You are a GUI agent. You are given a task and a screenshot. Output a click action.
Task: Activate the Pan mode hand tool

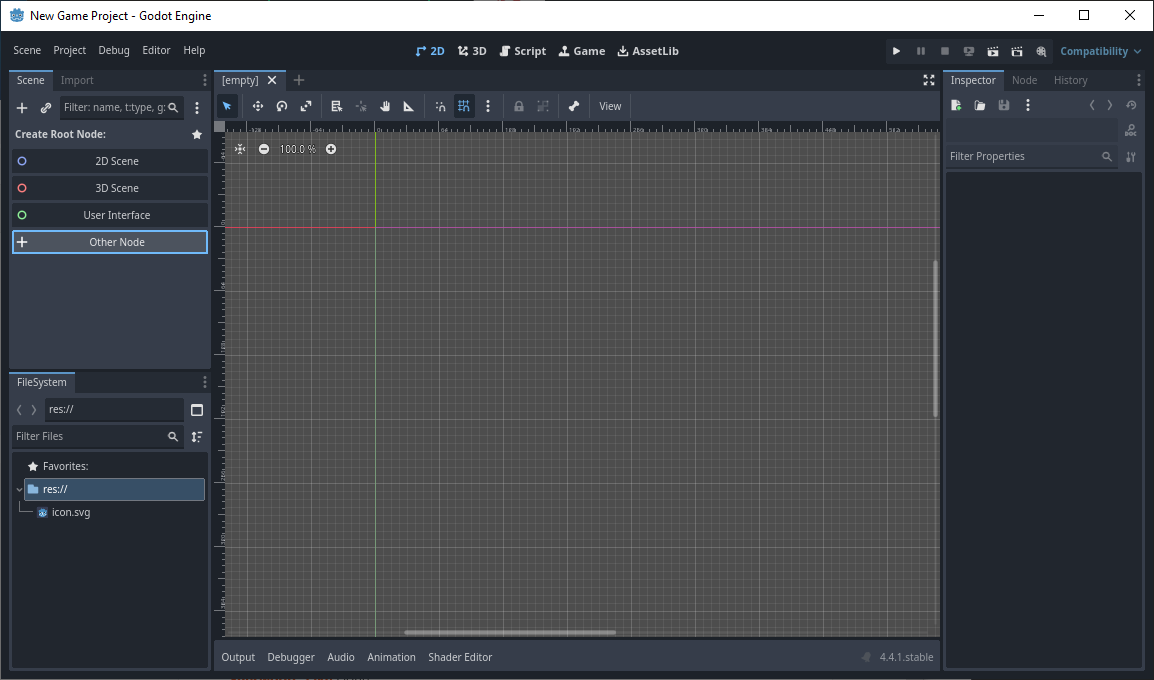click(385, 106)
